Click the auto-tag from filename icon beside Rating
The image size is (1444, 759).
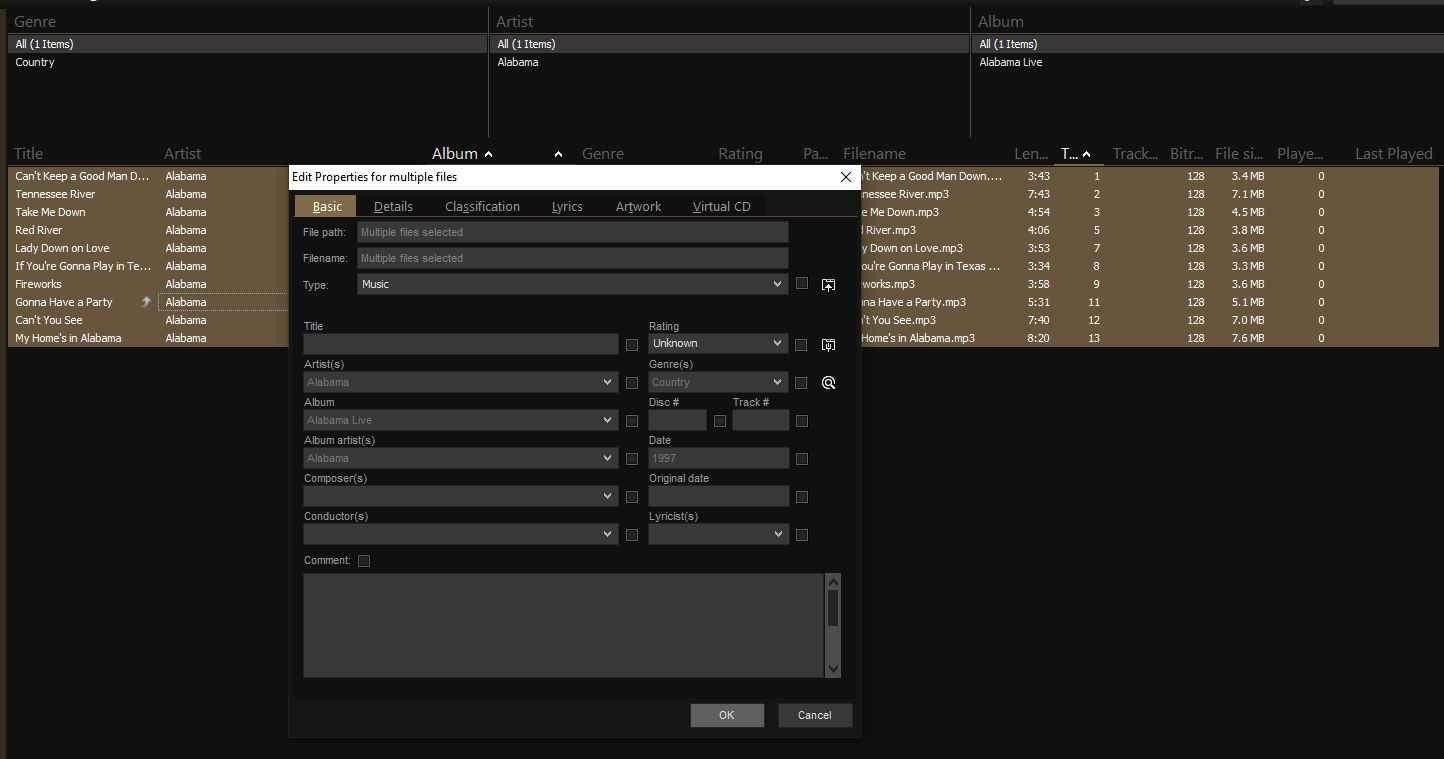point(828,345)
